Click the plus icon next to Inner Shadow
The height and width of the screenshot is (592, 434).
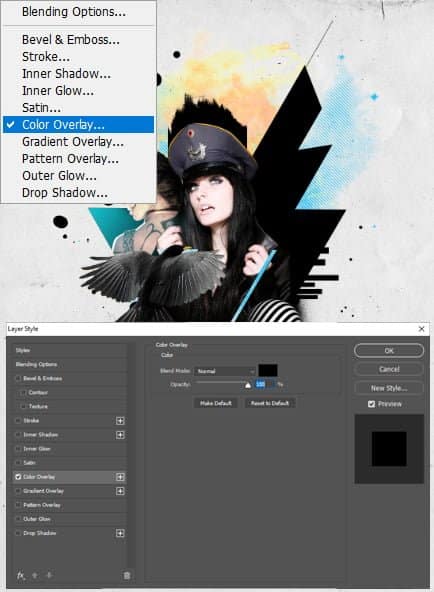point(120,435)
